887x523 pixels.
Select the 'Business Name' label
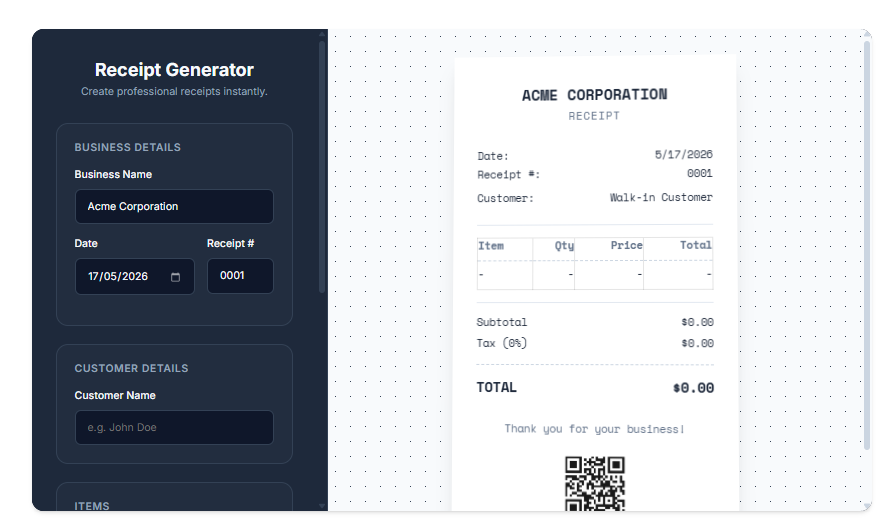(113, 174)
